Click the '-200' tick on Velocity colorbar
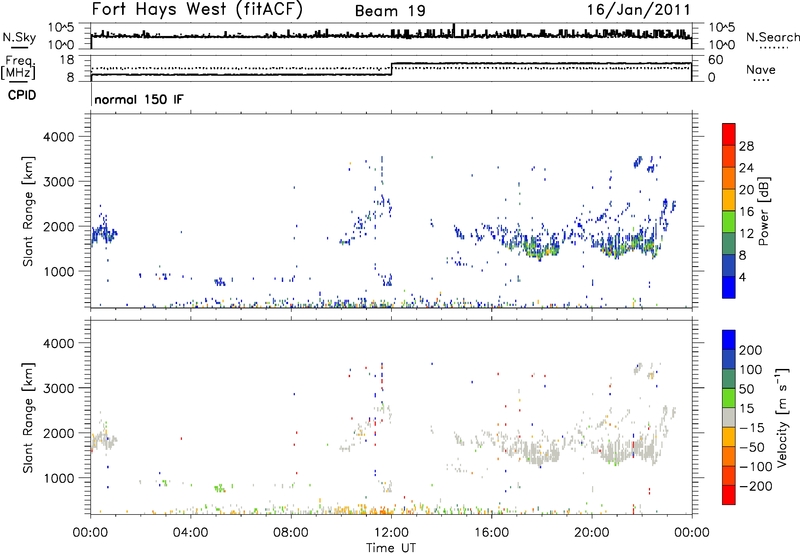Screen dimensions: 800x554 tap(756, 486)
